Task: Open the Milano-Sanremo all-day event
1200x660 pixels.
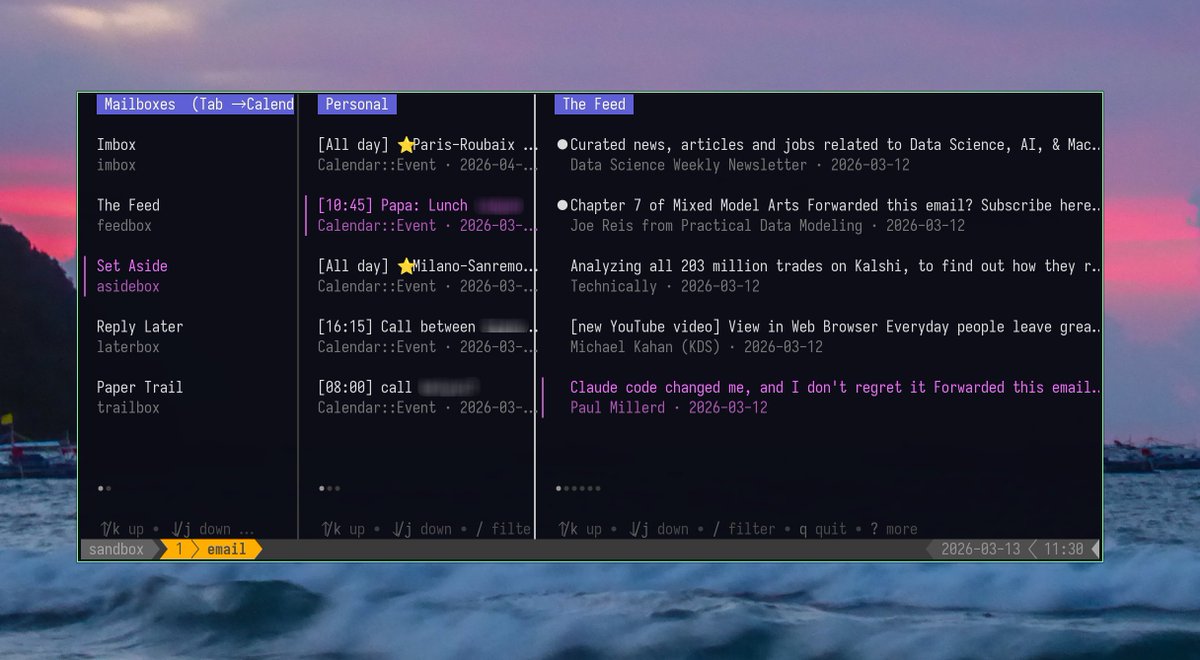Action: click(428, 276)
